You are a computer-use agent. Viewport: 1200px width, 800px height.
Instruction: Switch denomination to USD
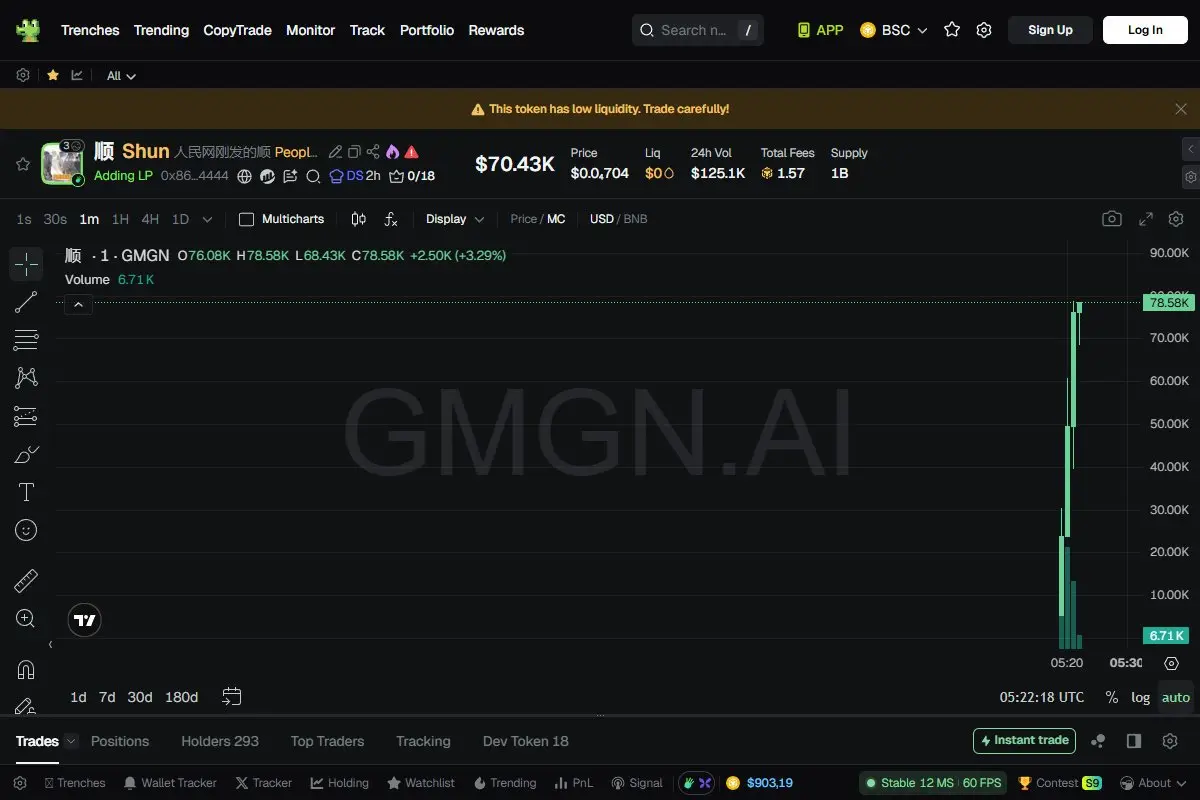pos(602,219)
